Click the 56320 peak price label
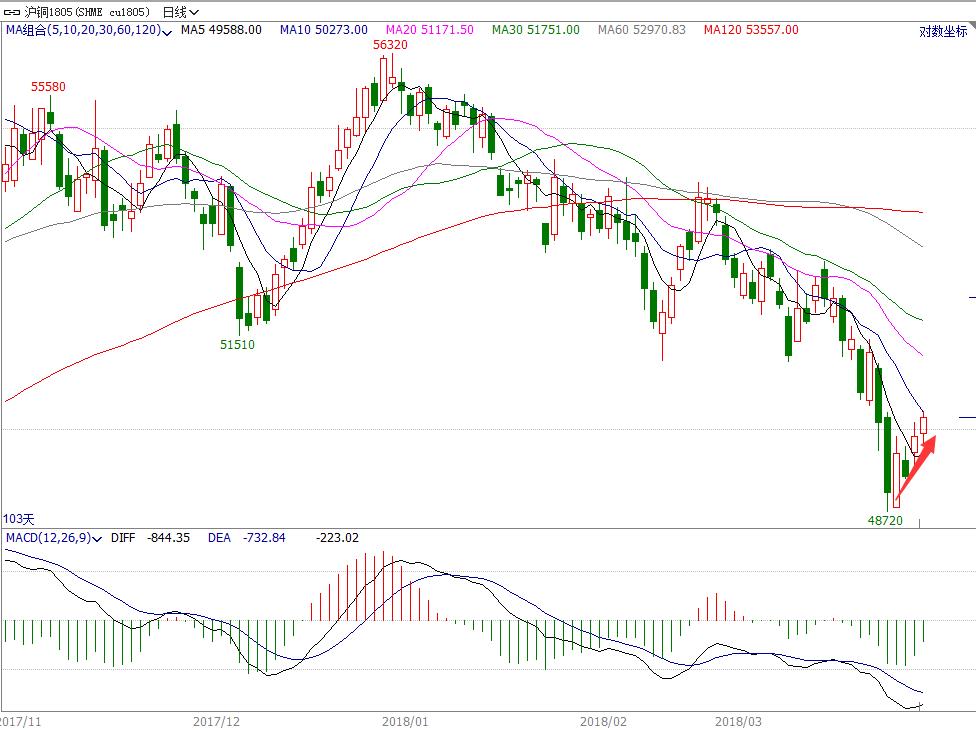 (x=390, y=45)
